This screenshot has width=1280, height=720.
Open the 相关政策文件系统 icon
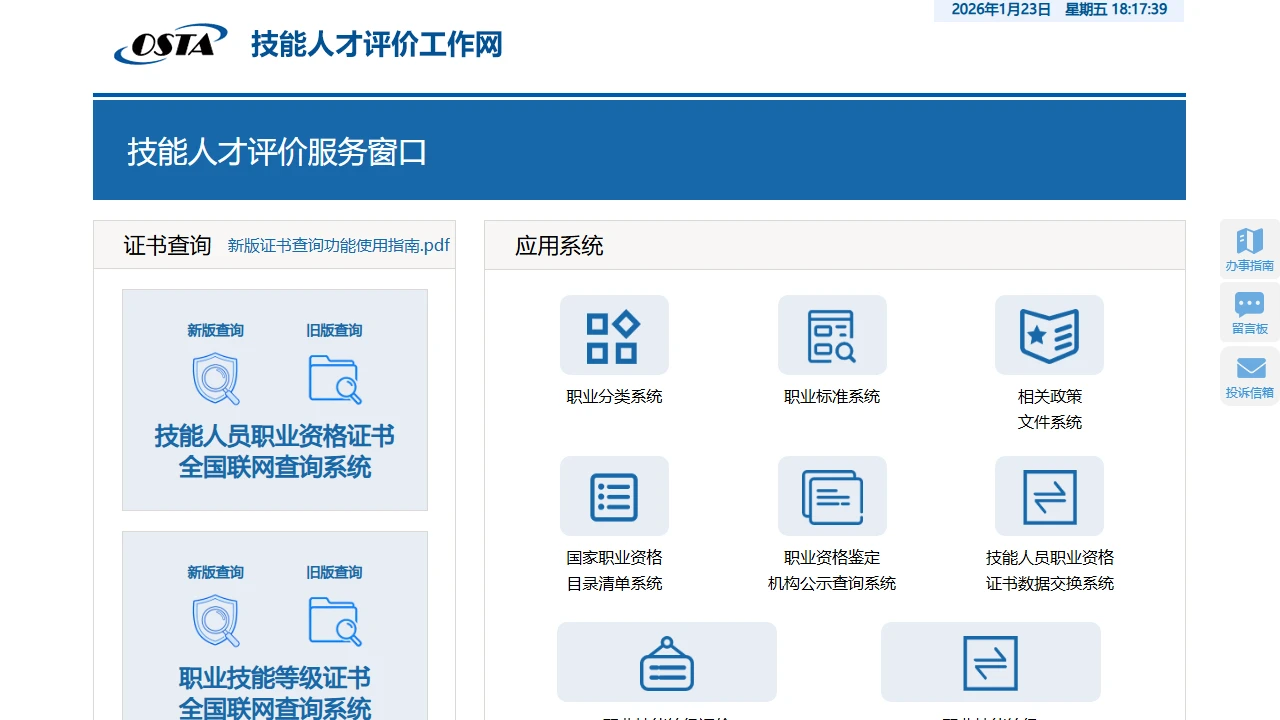[x=1049, y=335]
